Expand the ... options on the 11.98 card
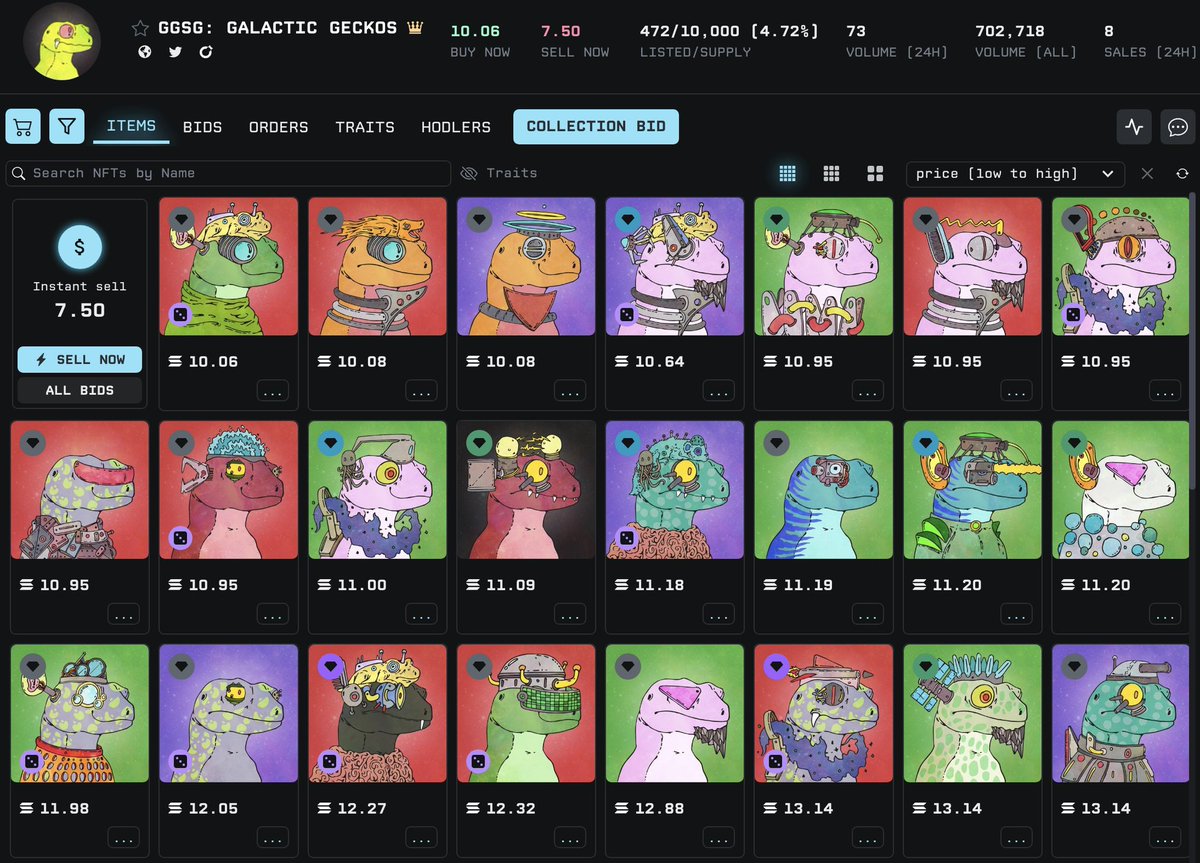Image resolution: width=1200 pixels, height=863 pixels. point(124,839)
